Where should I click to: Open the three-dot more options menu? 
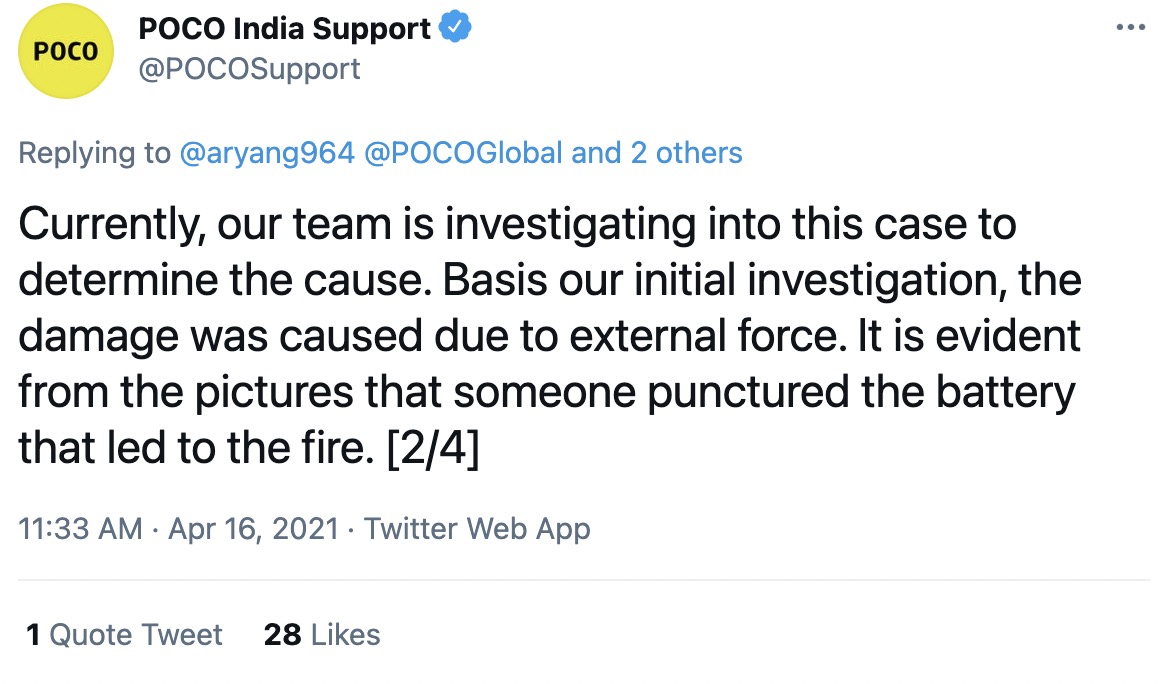(x=1130, y=28)
